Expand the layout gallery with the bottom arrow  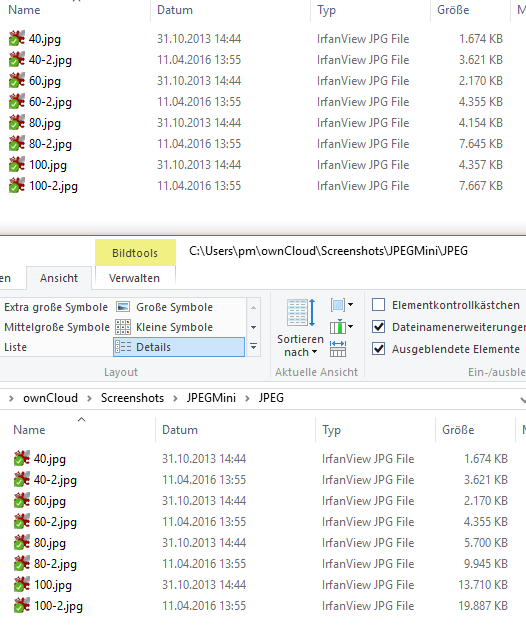click(253, 347)
